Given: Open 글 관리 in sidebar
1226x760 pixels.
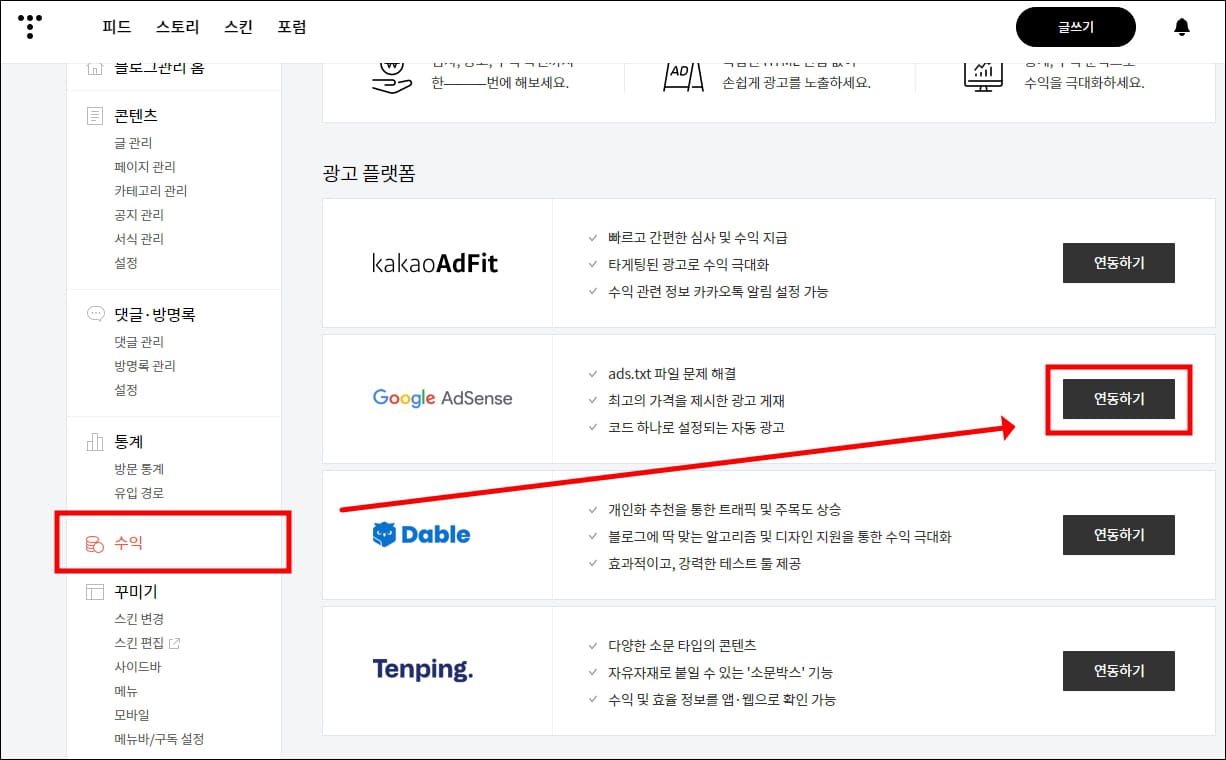Looking at the screenshot, I should (x=133, y=143).
